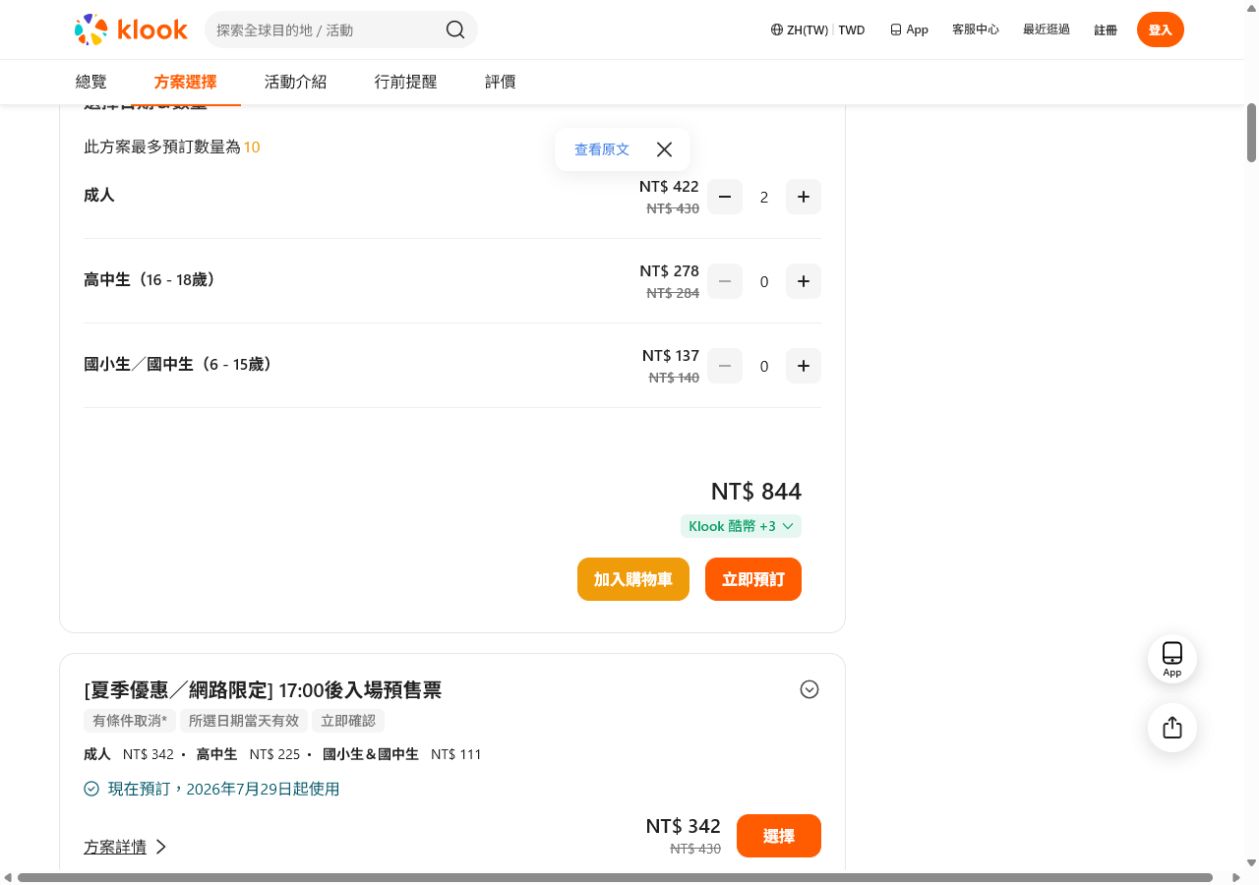Open the floating App download icon
The height and width of the screenshot is (885, 1259).
pyautogui.click(x=1172, y=659)
